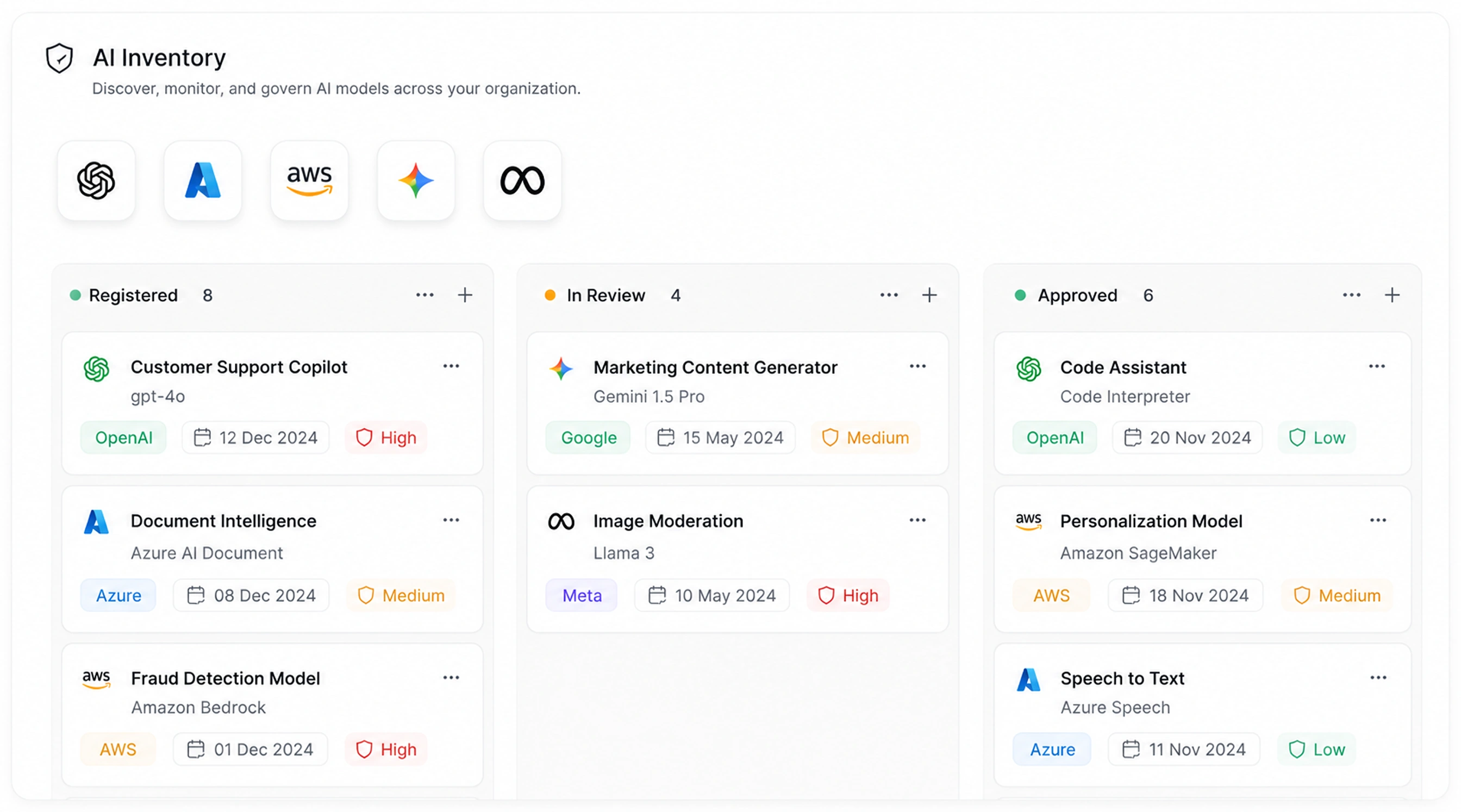Viewport: 1461px width, 812px height.
Task: Select the OpenAI provider tile
Action: pyautogui.click(x=96, y=180)
